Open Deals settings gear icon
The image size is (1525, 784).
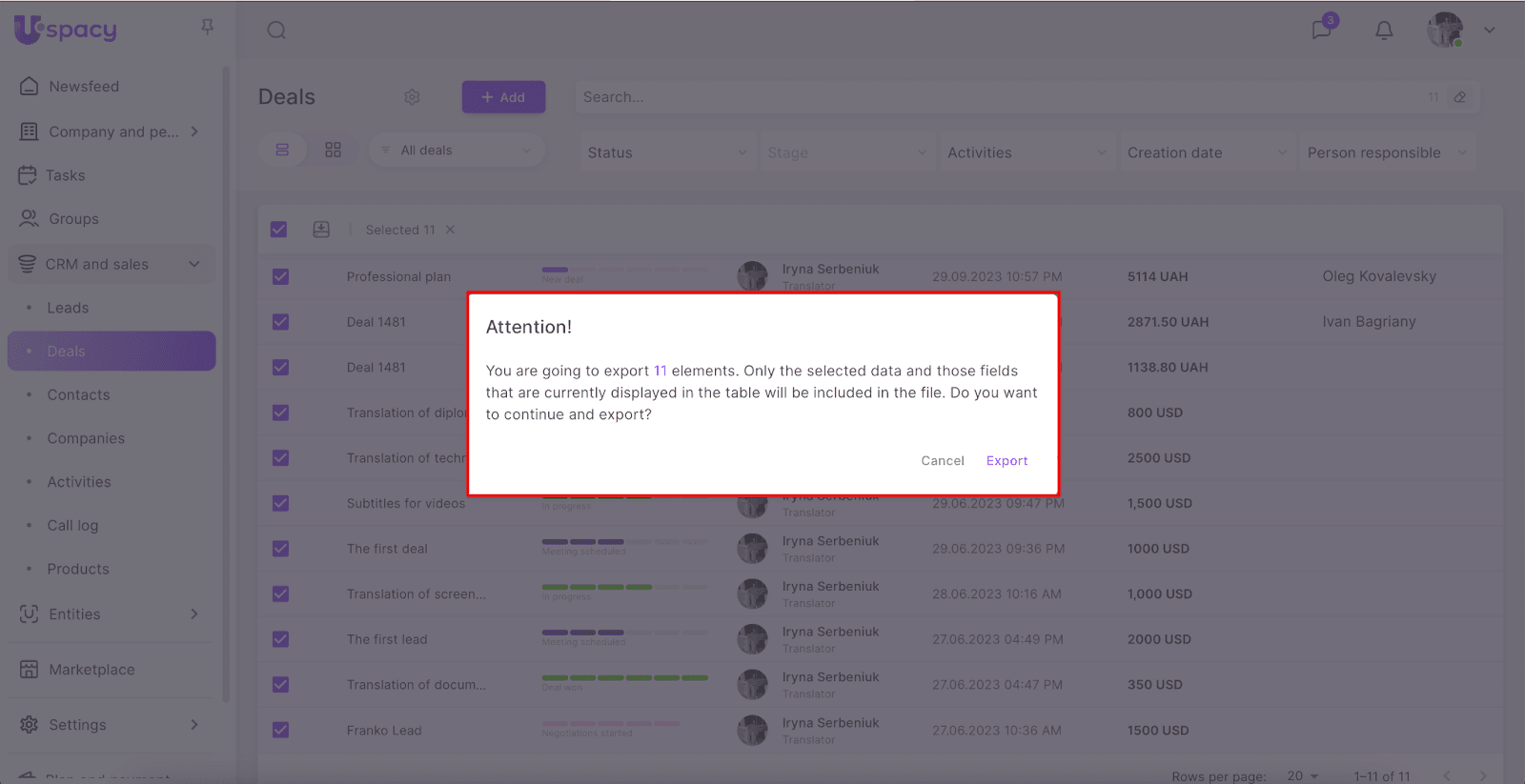(412, 97)
